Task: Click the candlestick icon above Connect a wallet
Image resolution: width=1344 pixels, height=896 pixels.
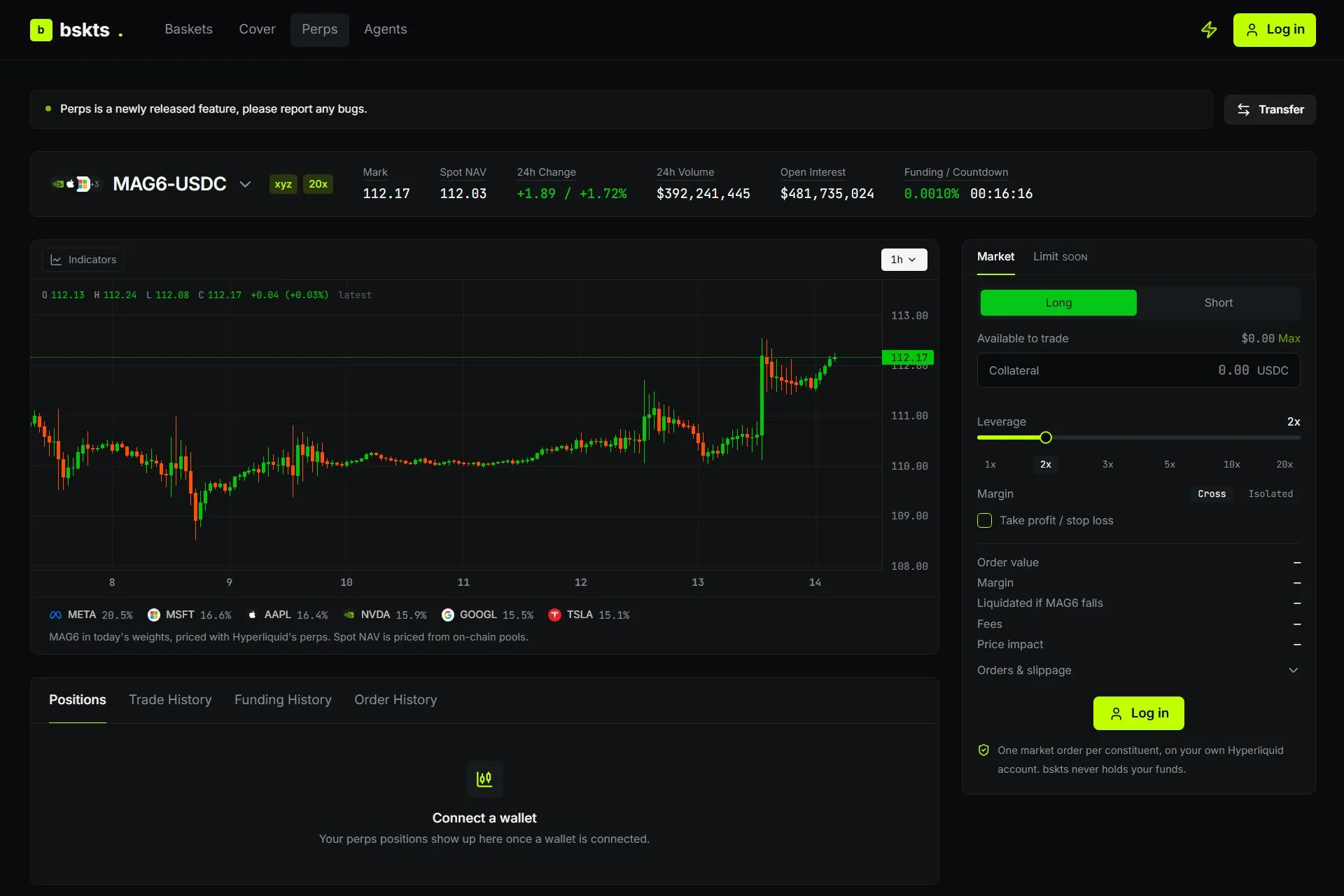Action: point(484,779)
